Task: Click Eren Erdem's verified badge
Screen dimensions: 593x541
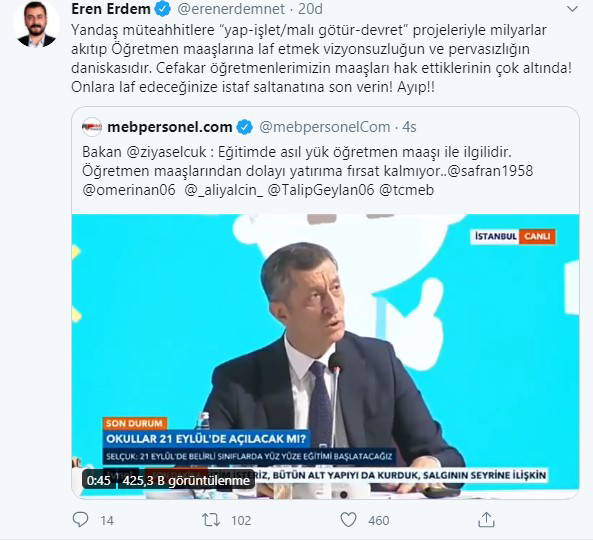Action: (163, 9)
